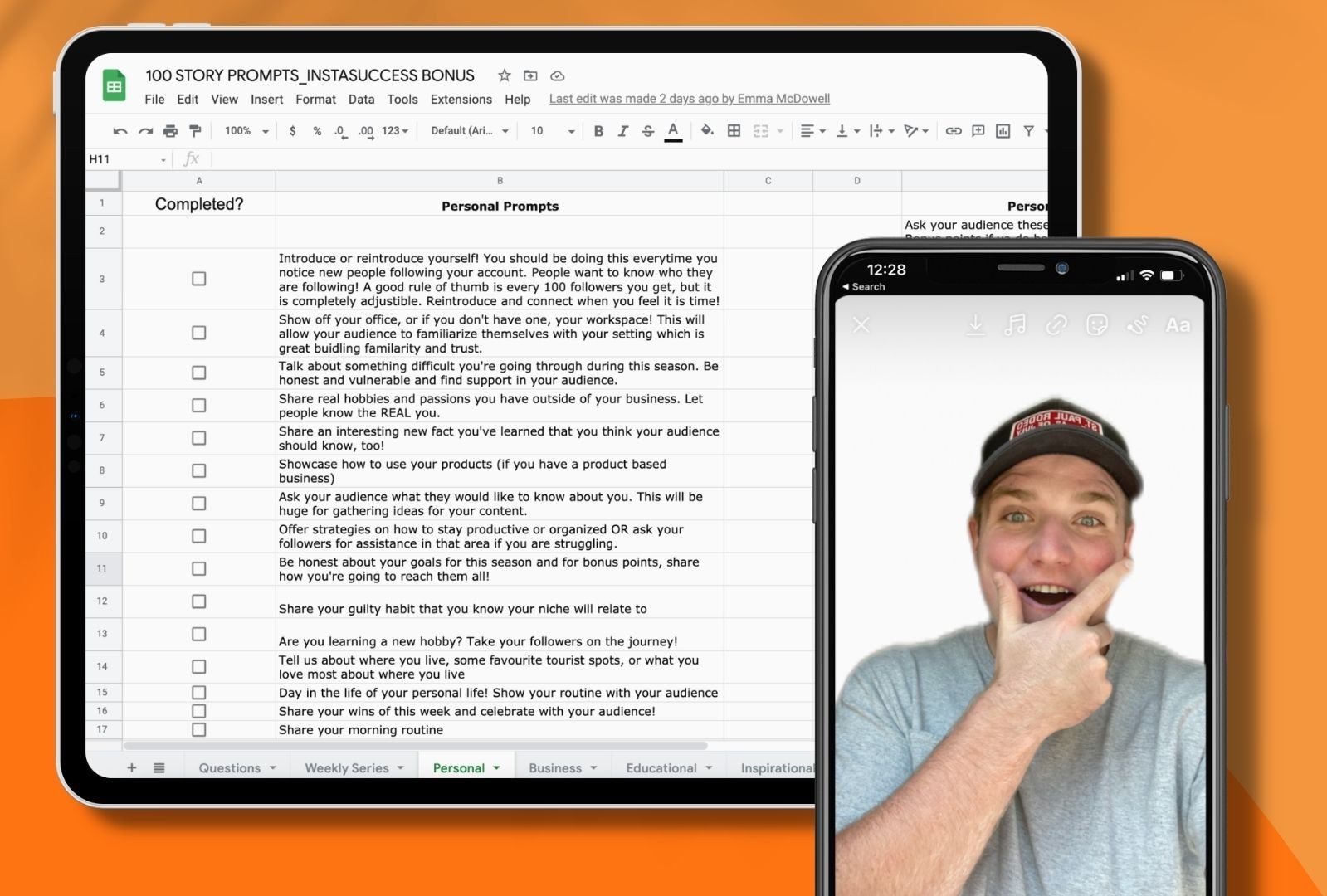Screen dimensions: 1327x896
Task: Open the text wrapping dropdown
Action: pyautogui.click(x=881, y=131)
